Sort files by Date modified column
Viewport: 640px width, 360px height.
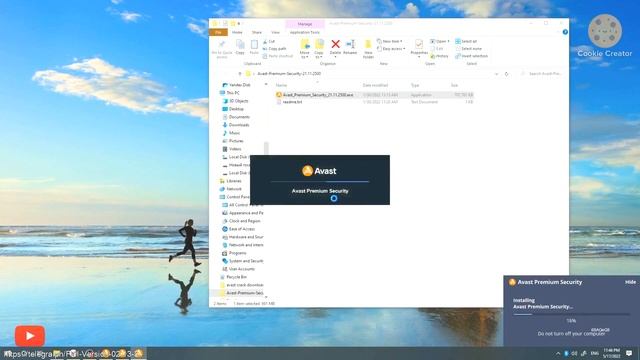pos(375,85)
